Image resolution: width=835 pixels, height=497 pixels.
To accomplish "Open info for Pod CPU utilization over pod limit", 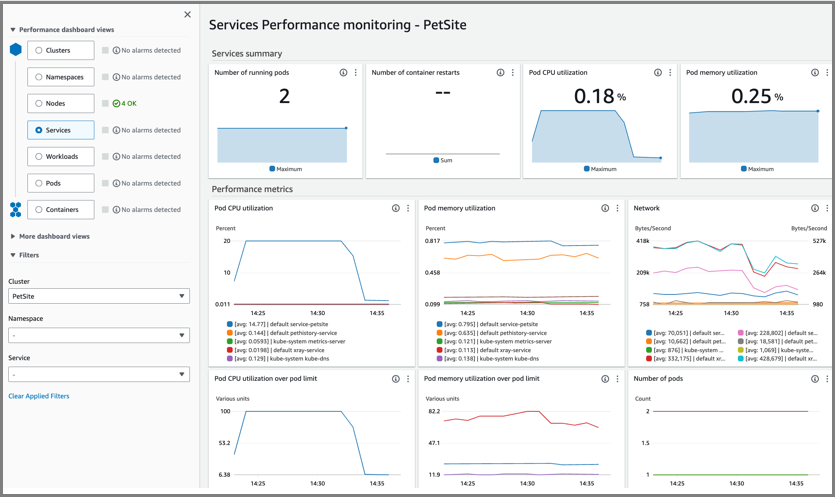I will [396, 379].
